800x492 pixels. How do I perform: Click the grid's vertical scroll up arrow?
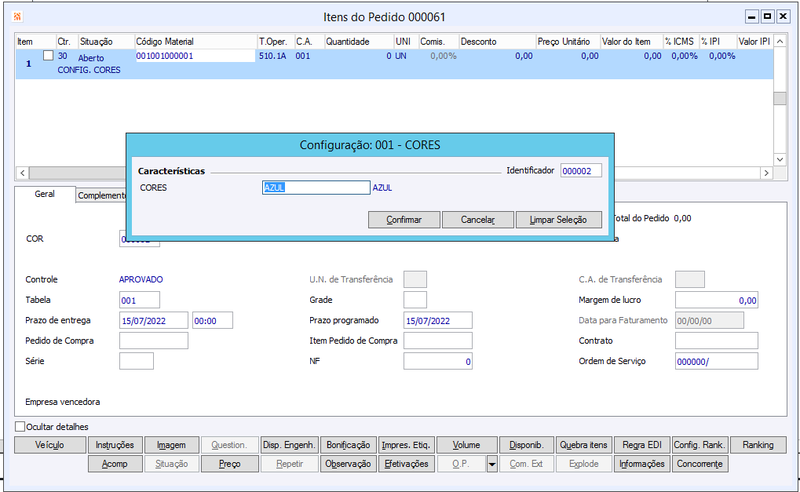(780, 41)
